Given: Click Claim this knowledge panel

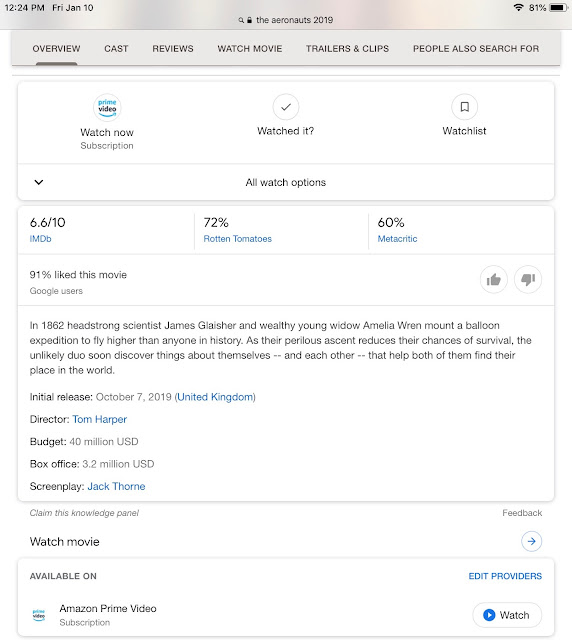Looking at the screenshot, I should [x=84, y=513].
